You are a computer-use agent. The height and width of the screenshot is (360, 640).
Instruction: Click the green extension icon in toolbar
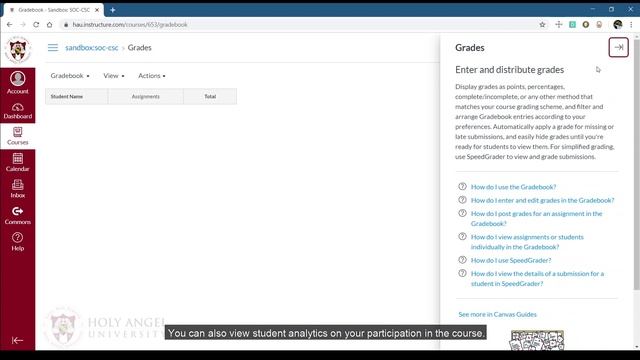[572, 24]
